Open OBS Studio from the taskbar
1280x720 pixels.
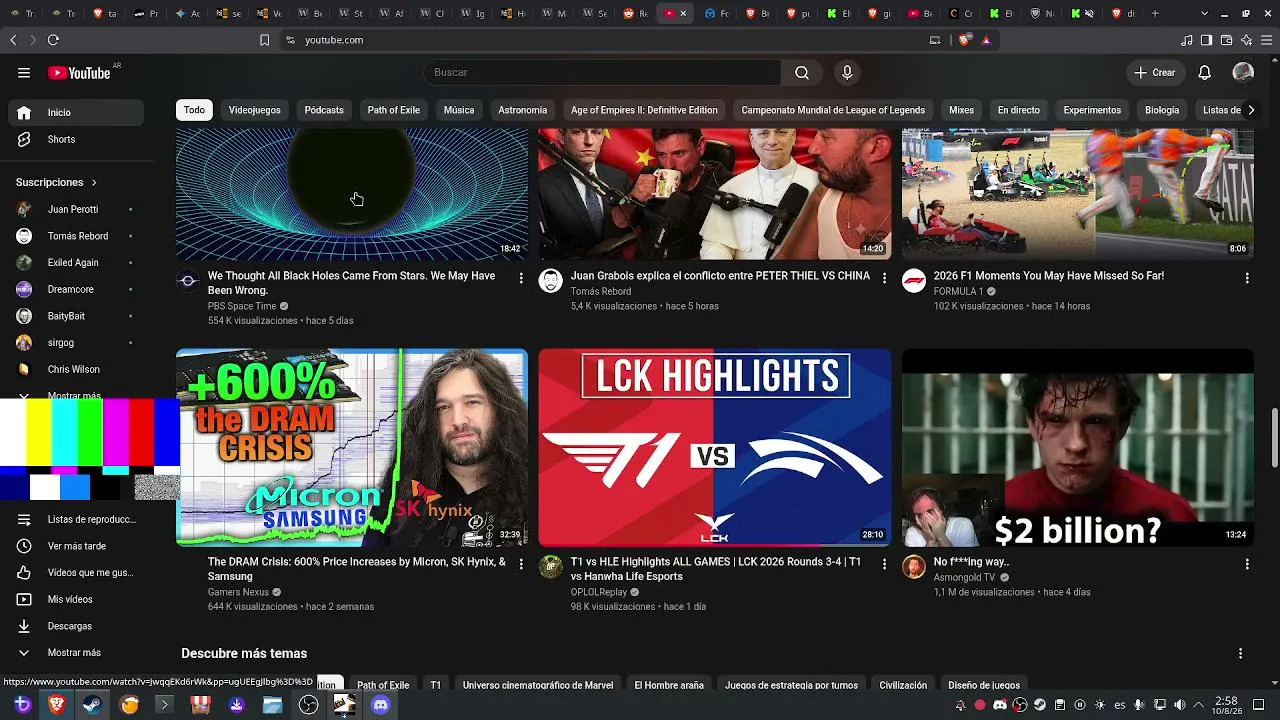308,705
